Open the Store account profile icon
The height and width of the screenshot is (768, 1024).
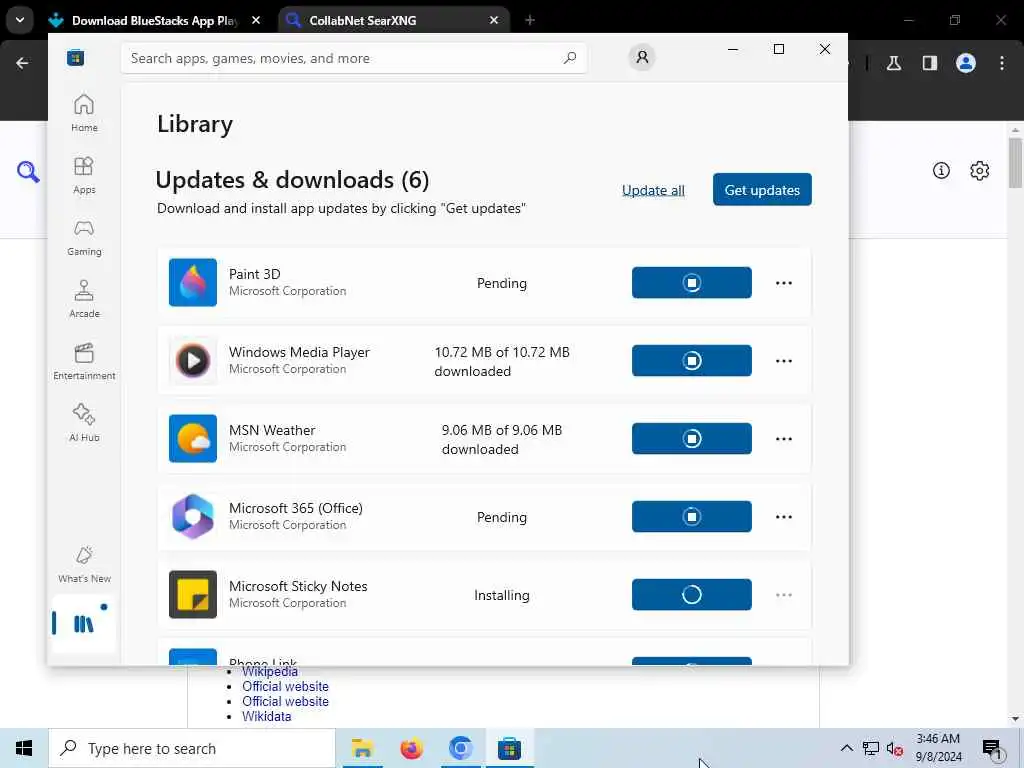(642, 57)
